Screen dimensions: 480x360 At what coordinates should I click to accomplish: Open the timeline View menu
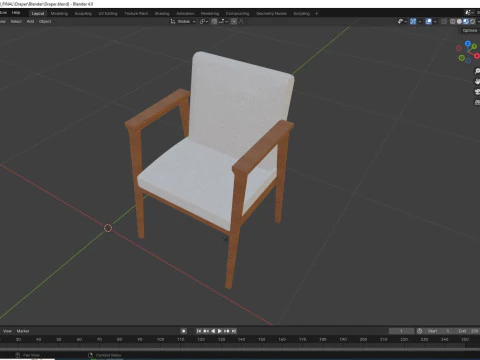[7, 331]
